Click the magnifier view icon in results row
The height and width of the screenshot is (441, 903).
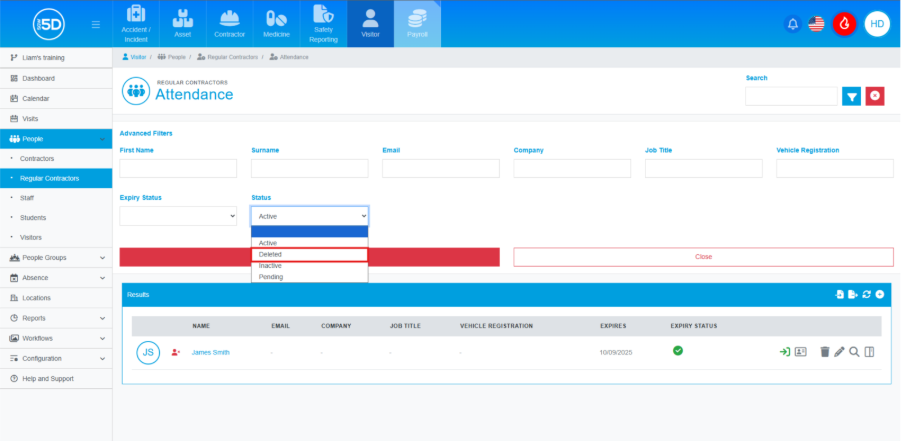854,352
